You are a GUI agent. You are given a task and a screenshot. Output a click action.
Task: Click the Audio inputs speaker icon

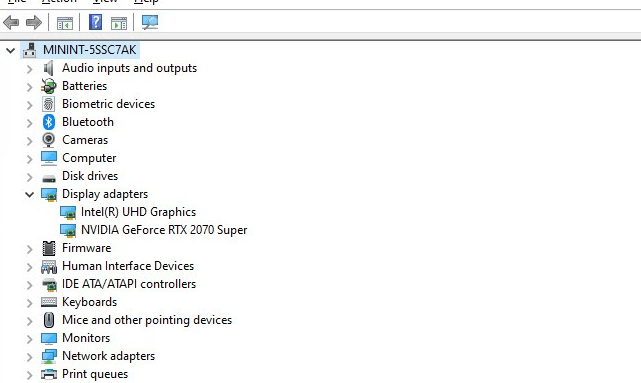(49, 68)
